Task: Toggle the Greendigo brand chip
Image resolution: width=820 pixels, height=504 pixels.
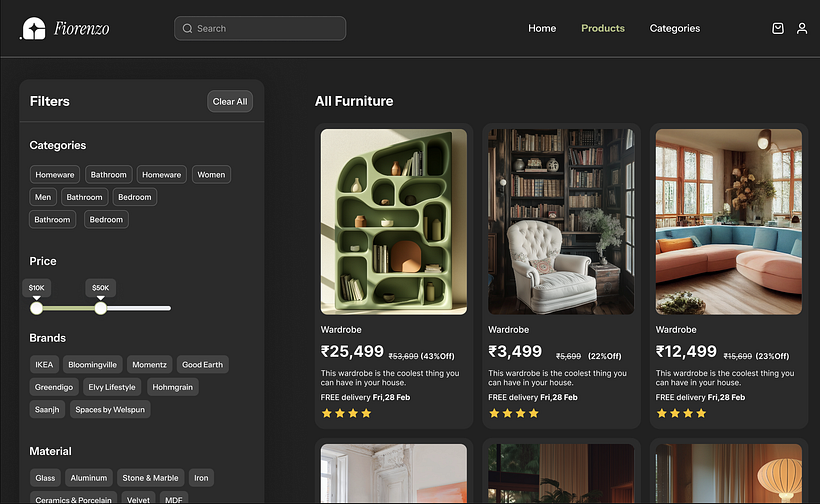Action: click(x=54, y=387)
